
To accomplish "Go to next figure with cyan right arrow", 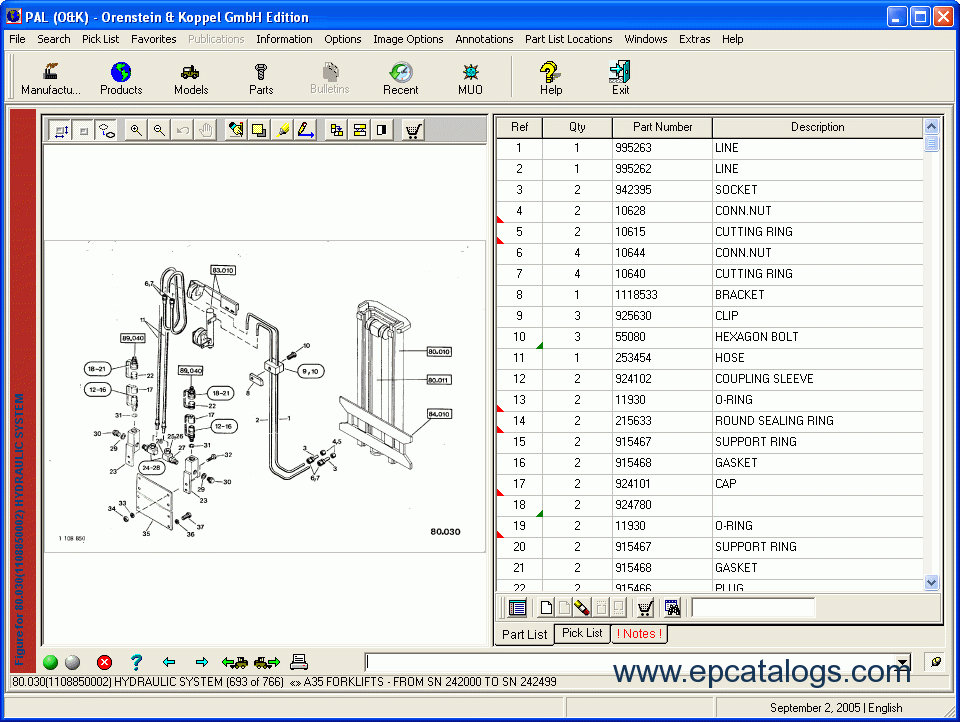I will pos(201,662).
